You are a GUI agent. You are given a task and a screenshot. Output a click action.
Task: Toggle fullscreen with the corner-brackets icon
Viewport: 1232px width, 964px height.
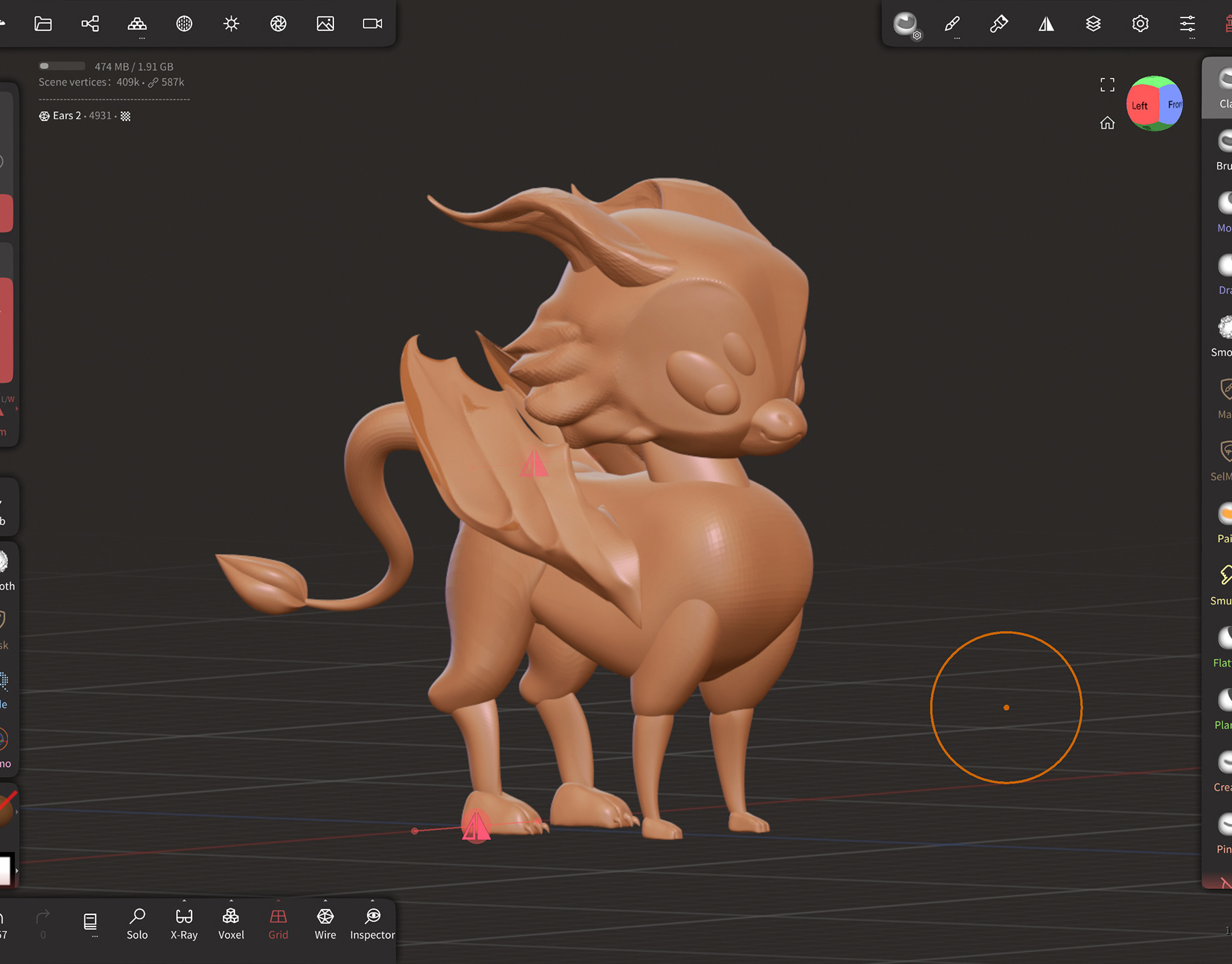click(x=1107, y=84)
